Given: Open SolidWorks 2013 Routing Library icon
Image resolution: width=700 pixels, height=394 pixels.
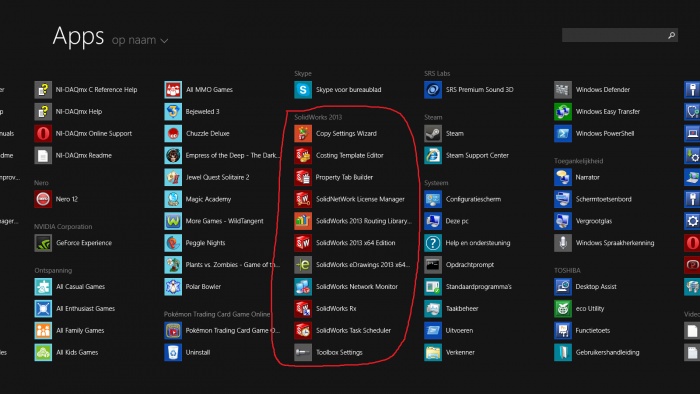Looking at the screenshot, I should [x=303, y=221].
